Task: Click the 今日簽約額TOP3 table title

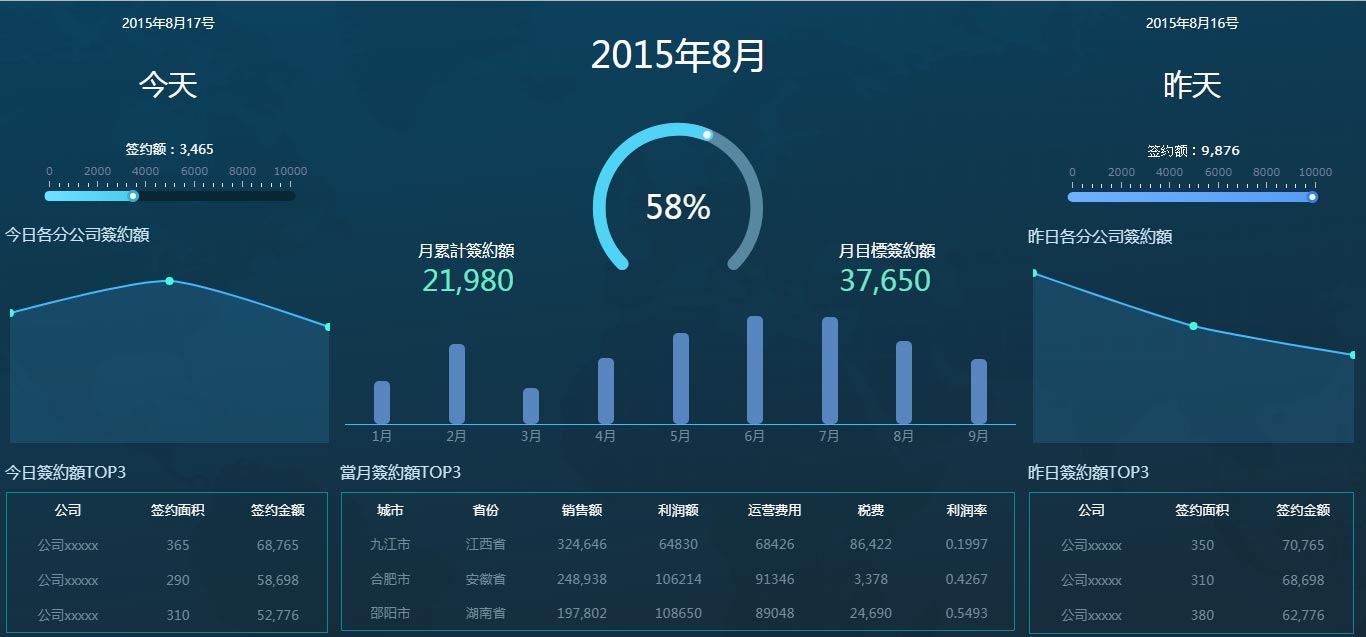Action: (x=66, y=472)
